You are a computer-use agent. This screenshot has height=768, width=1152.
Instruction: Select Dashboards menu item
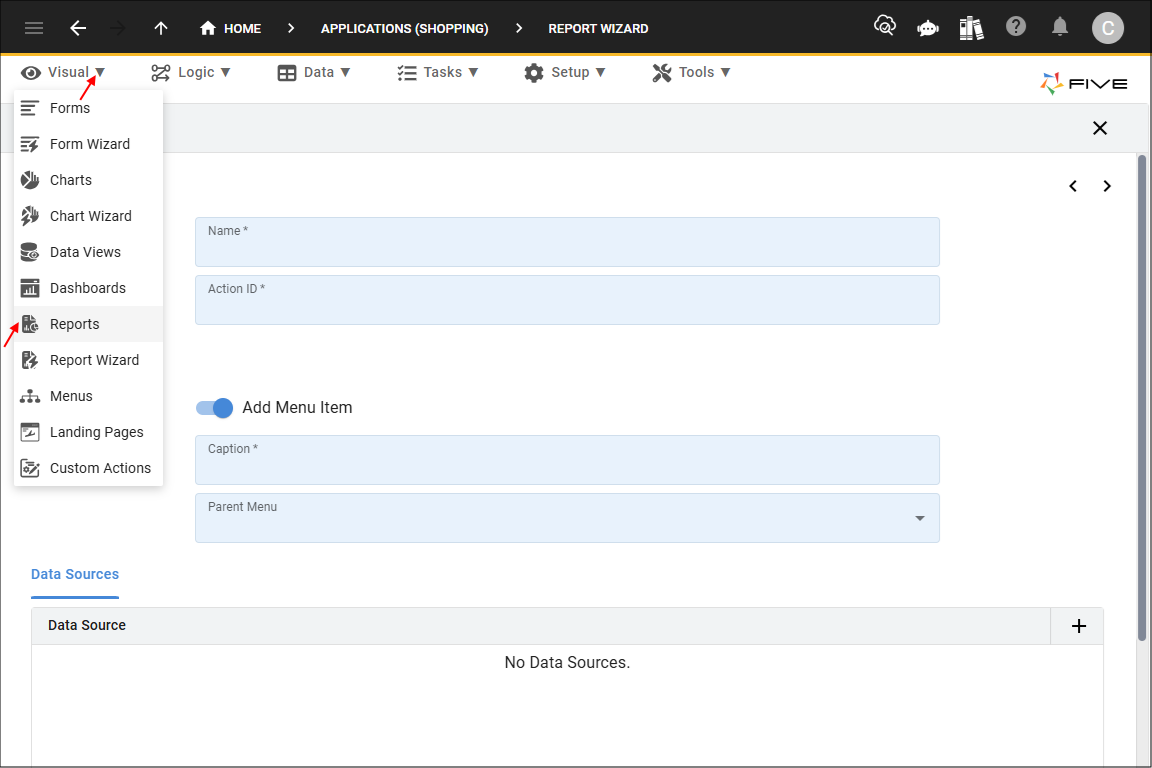pos(88,288)
